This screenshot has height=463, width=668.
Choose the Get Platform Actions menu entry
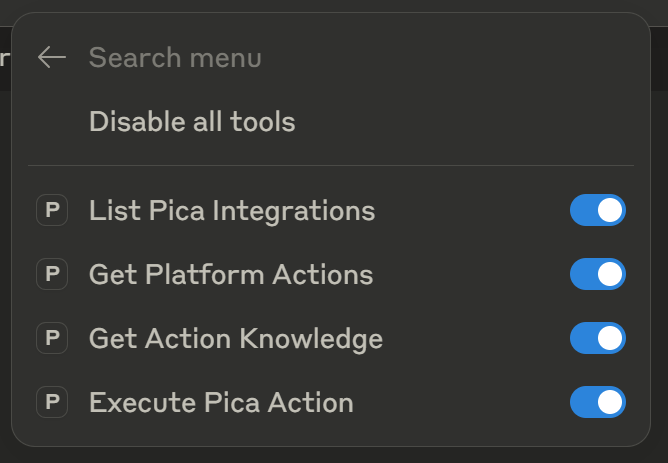tap(231, 275)
